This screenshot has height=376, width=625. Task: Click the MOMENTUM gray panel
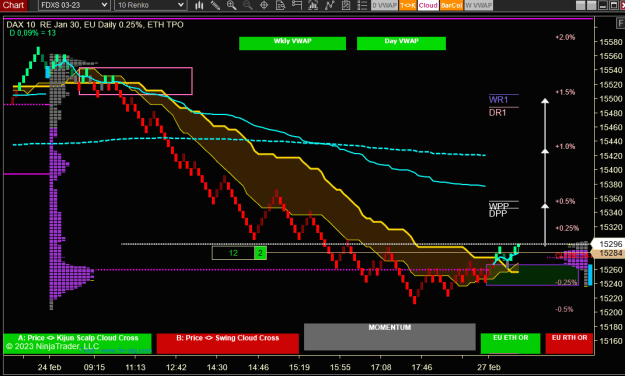tap(389, 337)
